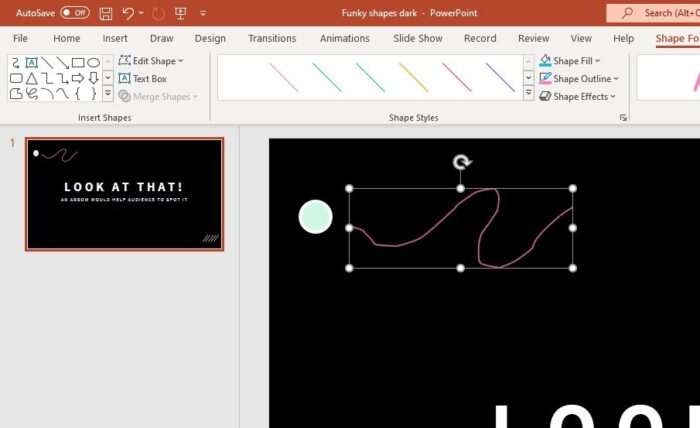Switch to the Draw tab
The image size is (700, 428).
click(x=161, y=38)
